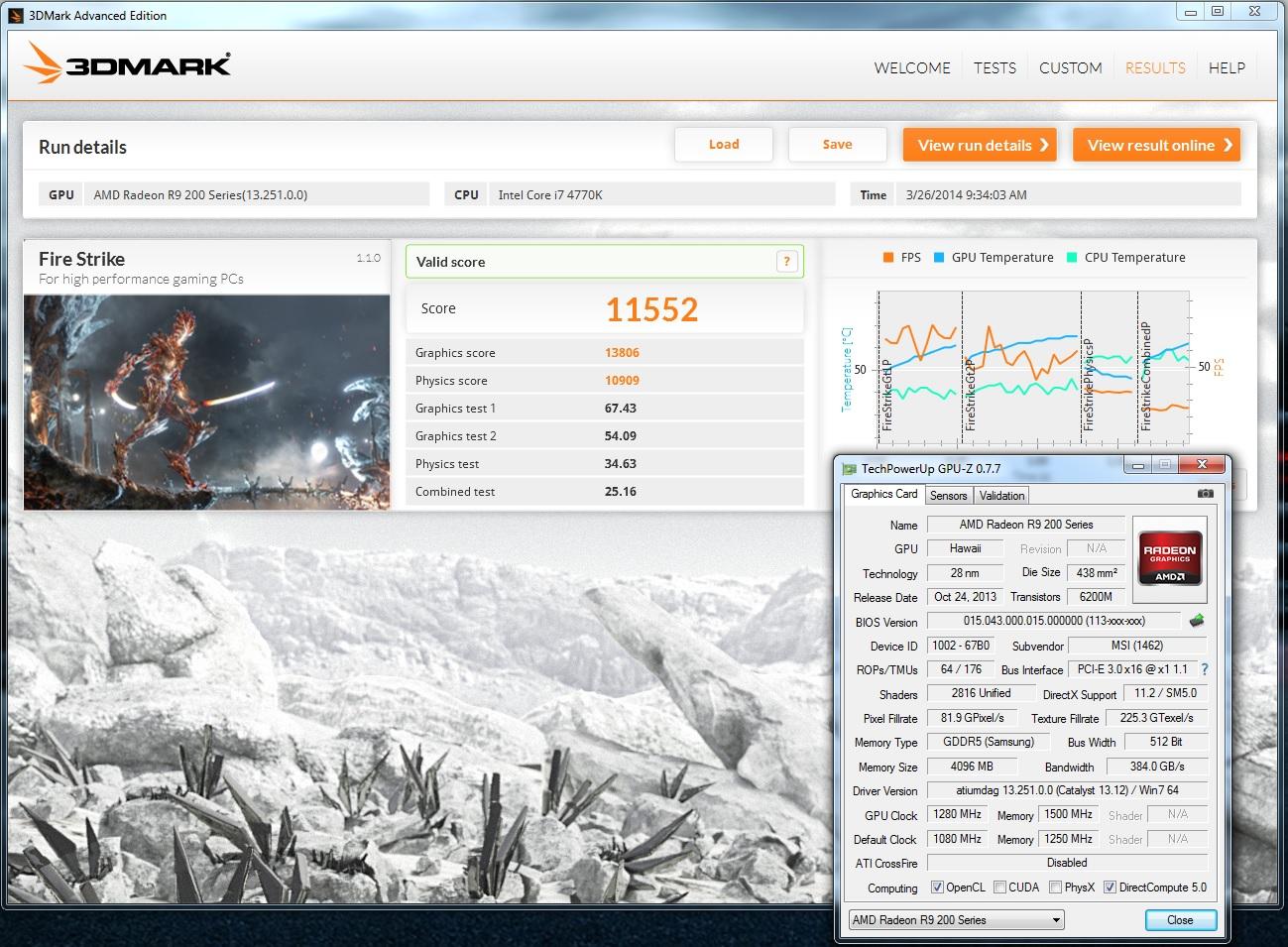Open bus interface help question mark
The image size is (1288, 947).
(x=1205, y=669)
